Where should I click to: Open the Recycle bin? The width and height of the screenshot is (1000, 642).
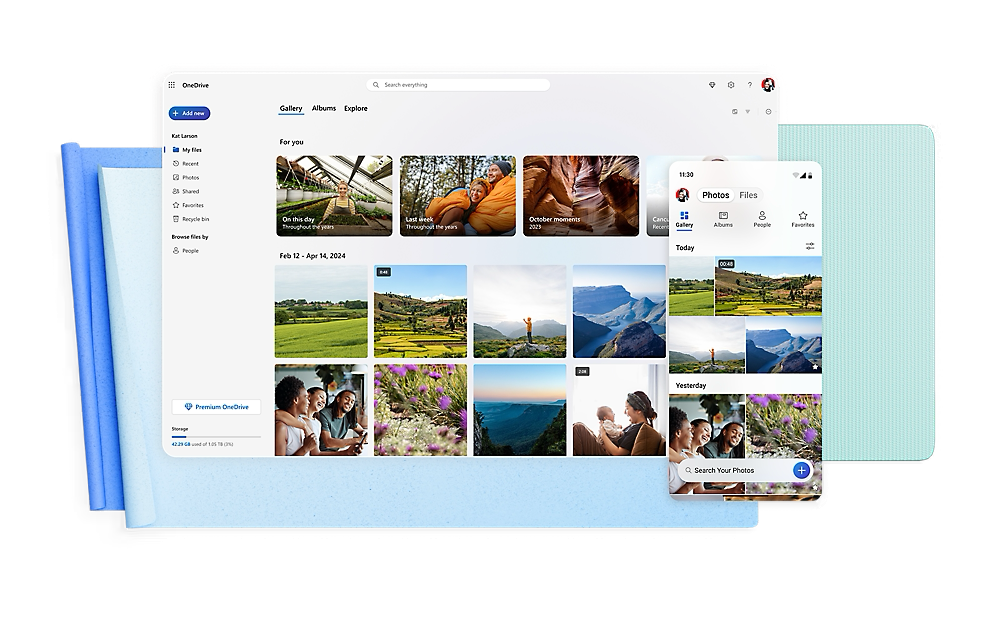tap(197, 219)
